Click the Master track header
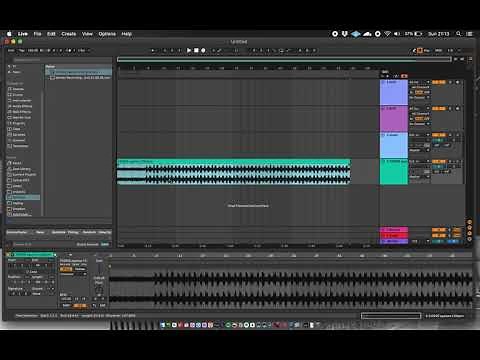 tap(394, 241)
